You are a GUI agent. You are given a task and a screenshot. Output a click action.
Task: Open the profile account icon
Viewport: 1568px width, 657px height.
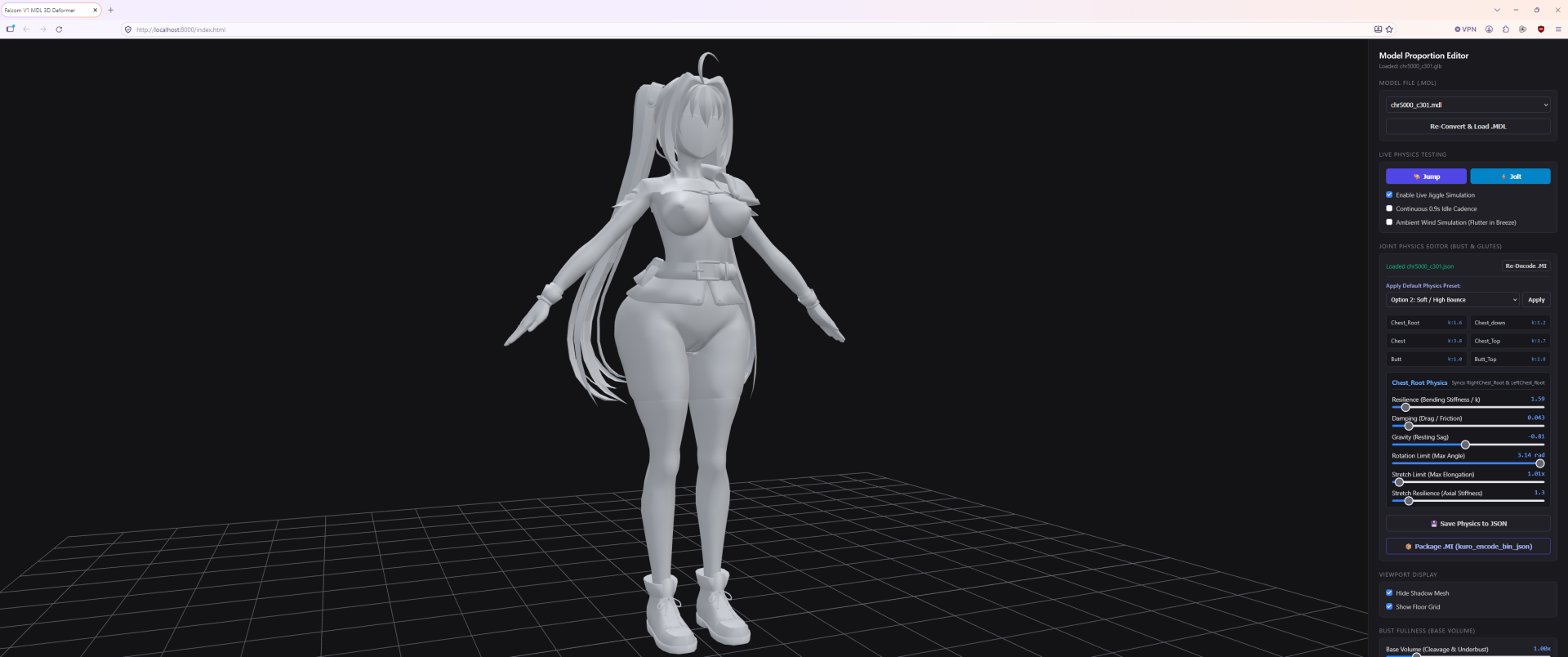tap(1489, 29)
